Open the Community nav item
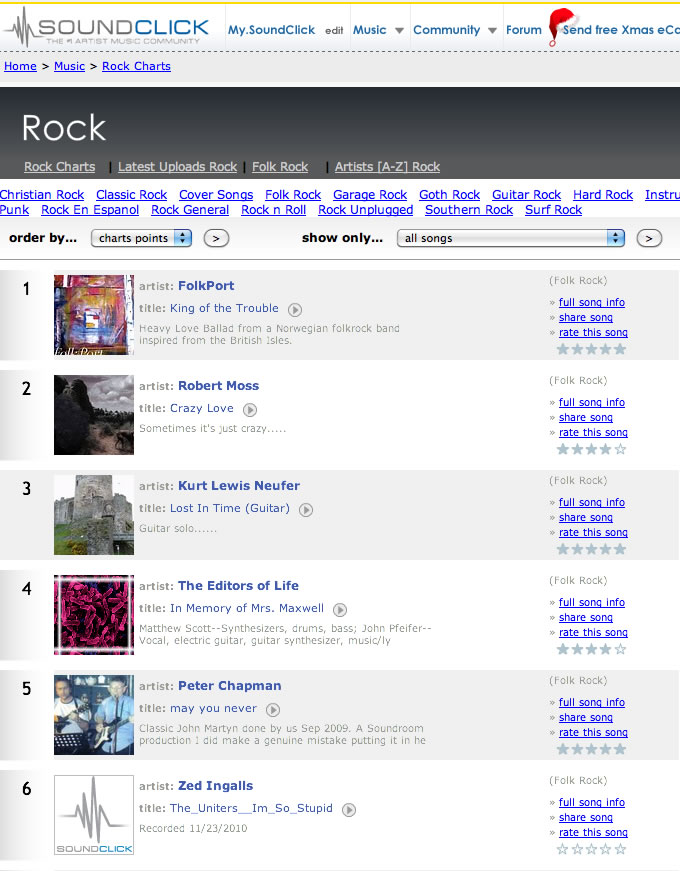 (x=447, y=30)
